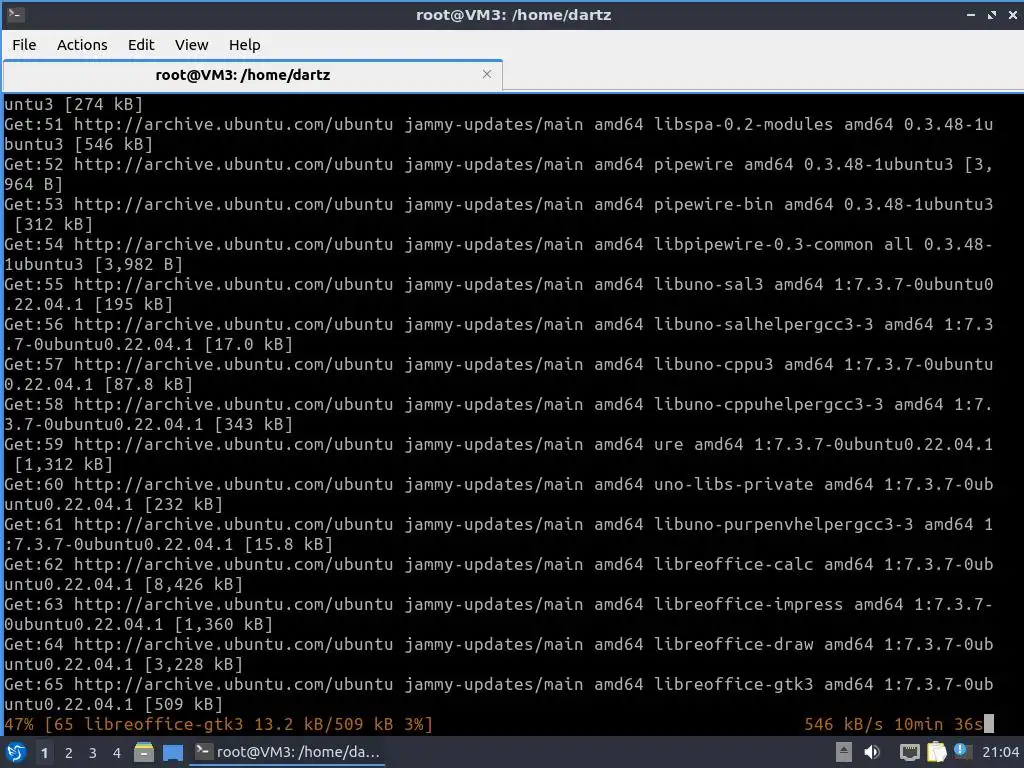Click the 'libreoffice-draw' package name in Get:64

[734, 644]
